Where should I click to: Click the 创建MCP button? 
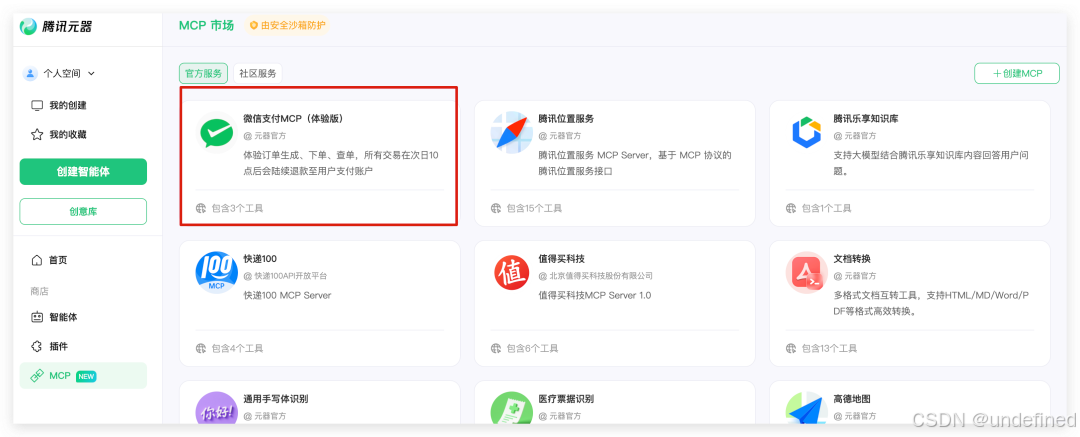pyautogui.click(x=1017, y=73)
